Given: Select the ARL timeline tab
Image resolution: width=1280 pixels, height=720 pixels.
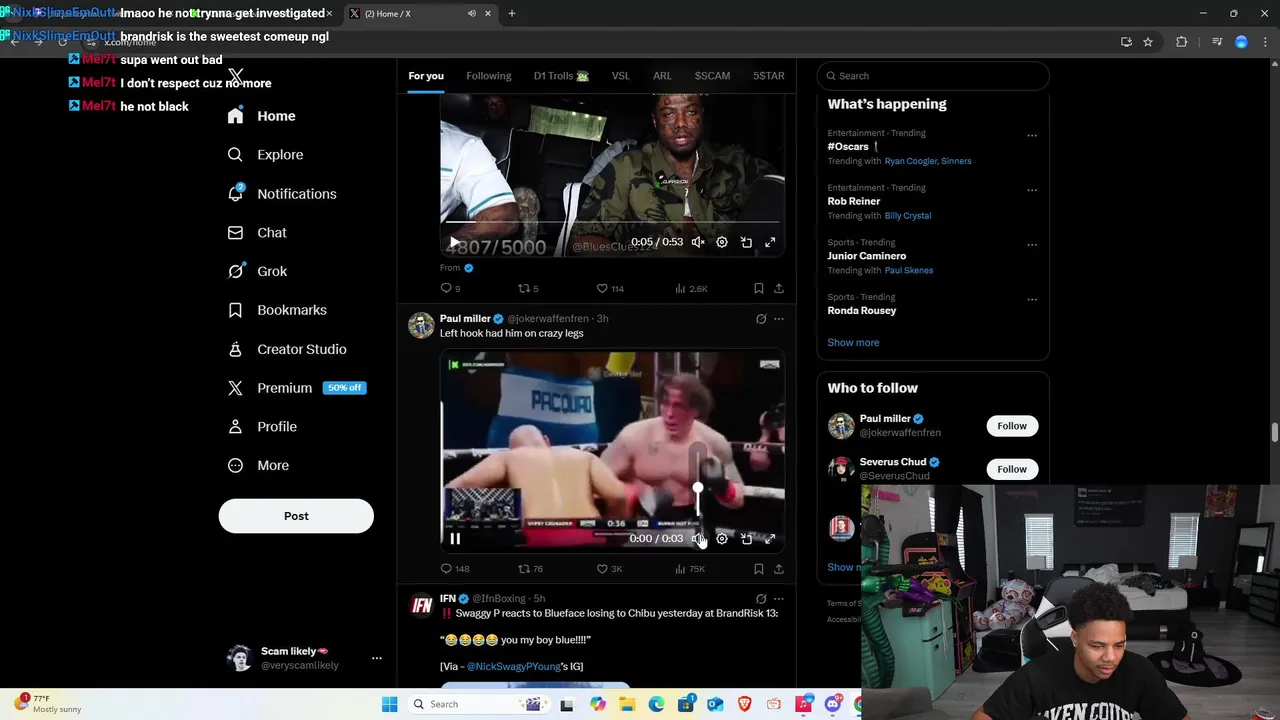Looking at the screenshot, I should [662, 76].
